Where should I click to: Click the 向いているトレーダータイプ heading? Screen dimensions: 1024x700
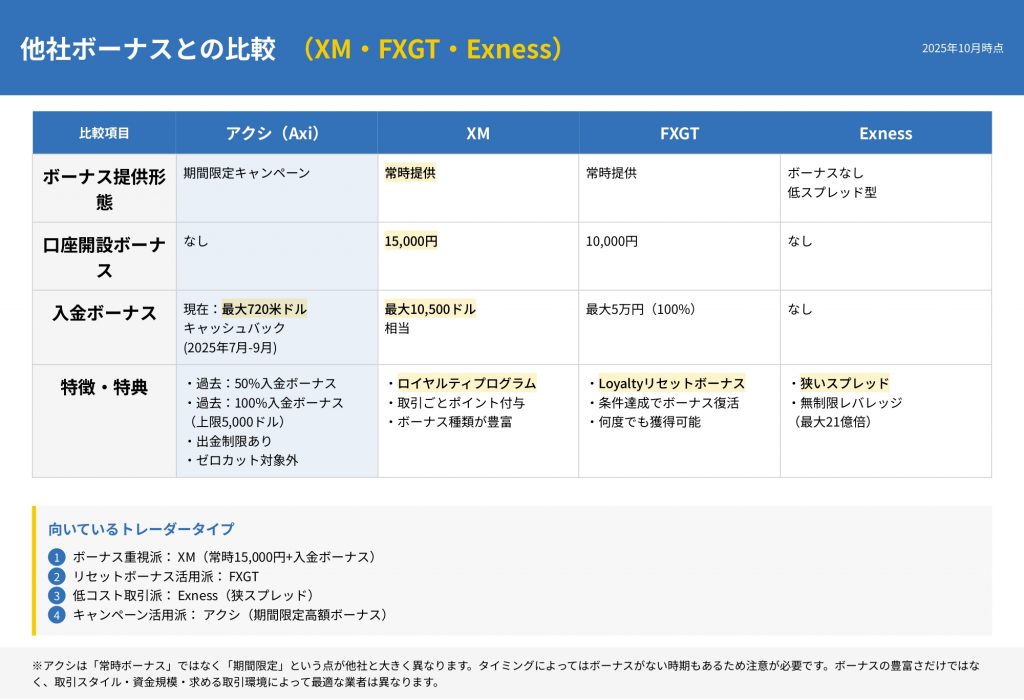pyautogui.click(x=141, y=529)
